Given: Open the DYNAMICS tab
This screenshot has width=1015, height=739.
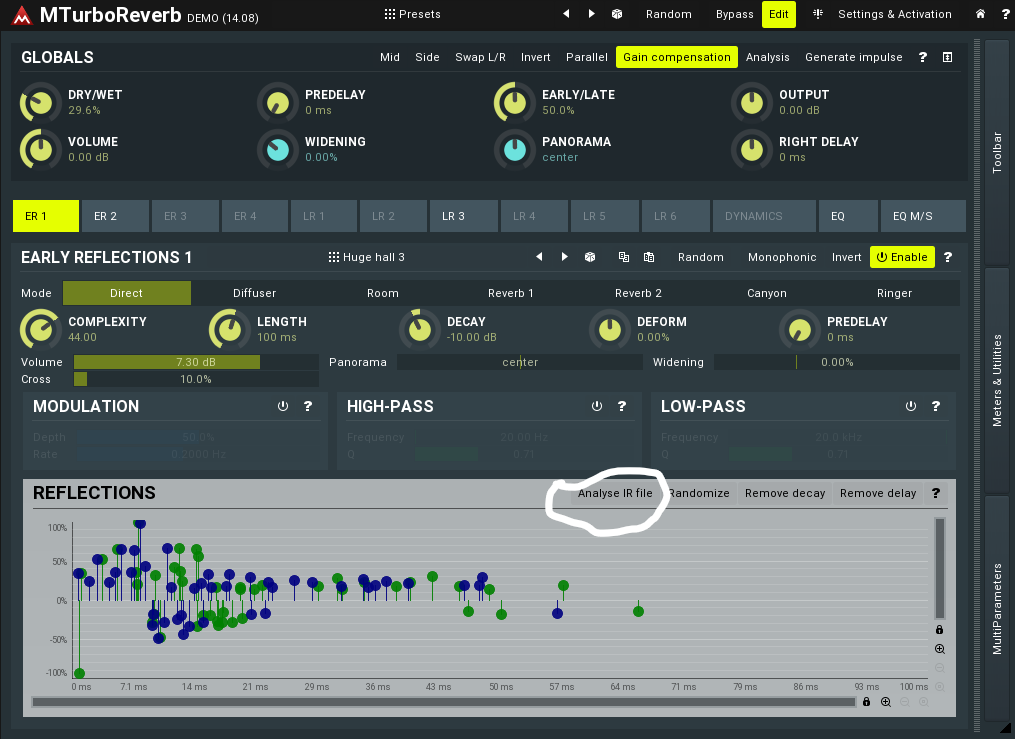Looking at the screenshot, I should [764, 216].
